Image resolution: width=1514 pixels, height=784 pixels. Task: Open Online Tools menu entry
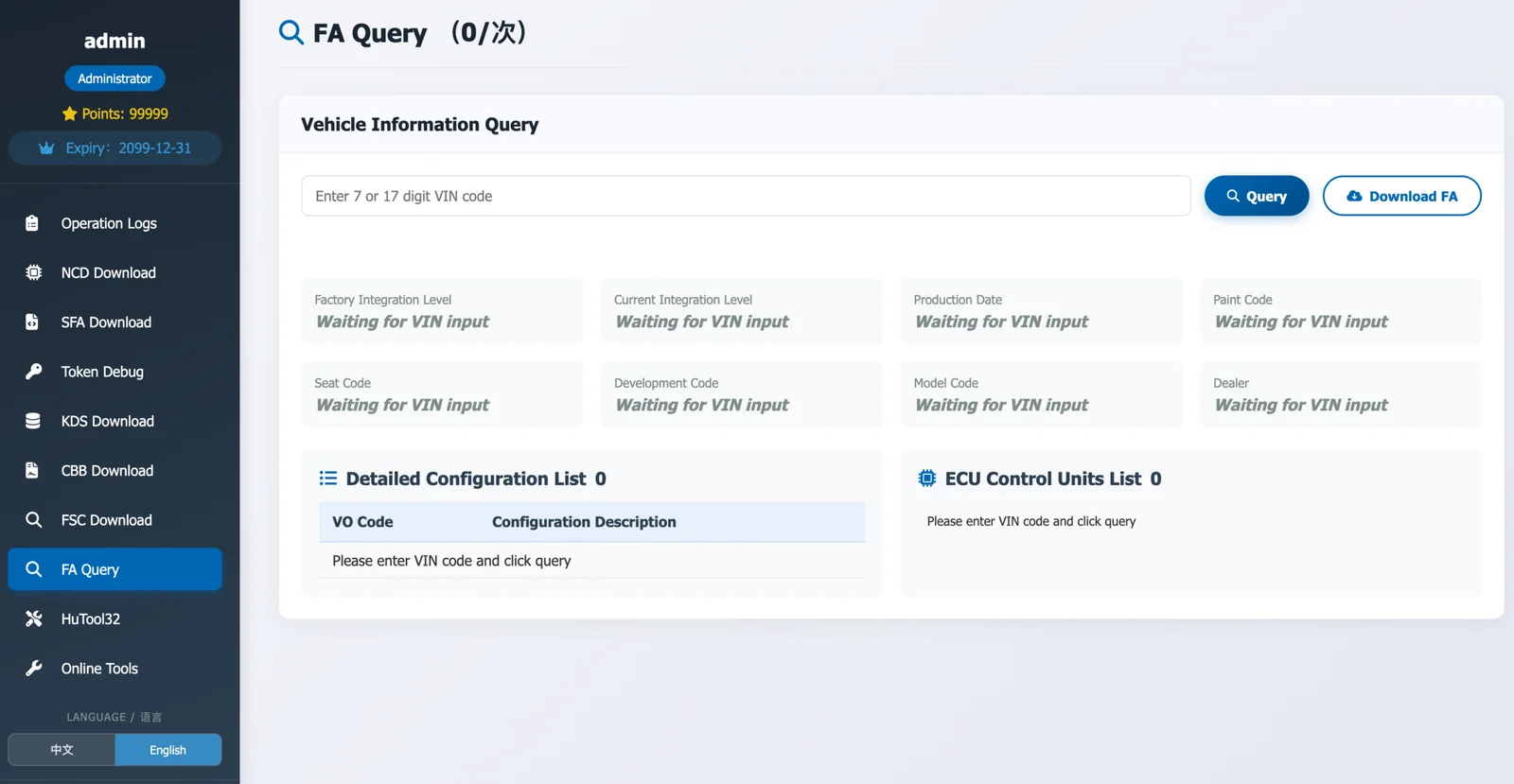[114, 669]
